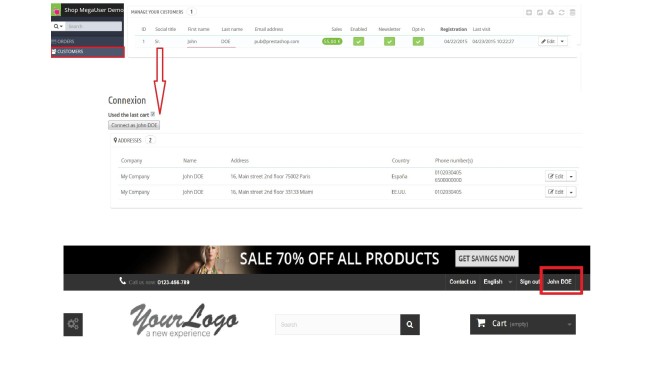Click the shopping cart icon

click(x=481, y=323)
